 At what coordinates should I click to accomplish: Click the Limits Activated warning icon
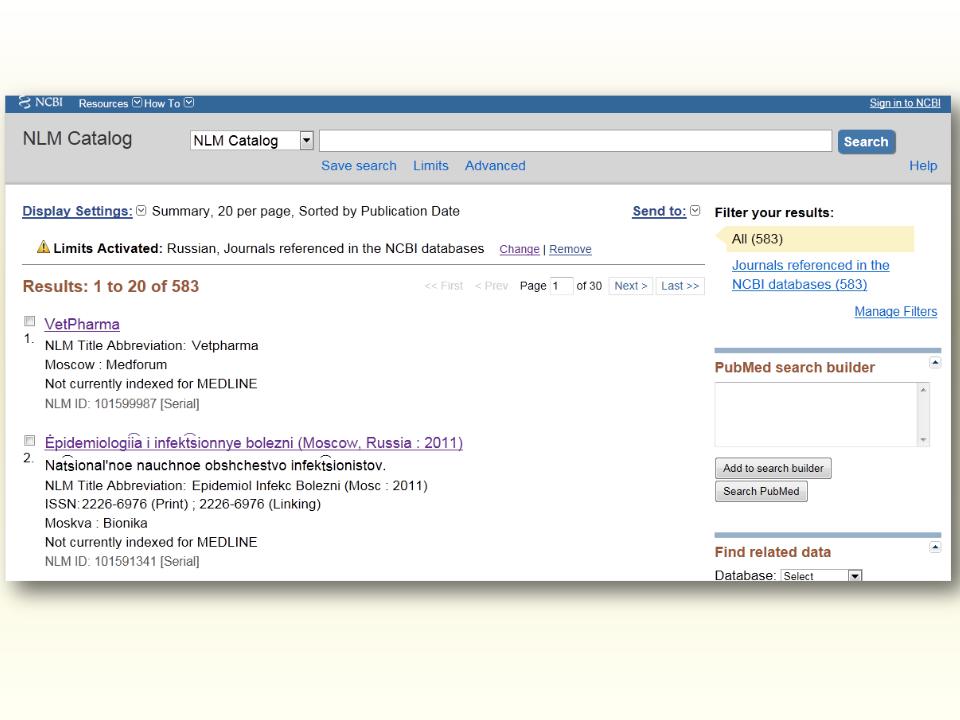tap(43, 247)
